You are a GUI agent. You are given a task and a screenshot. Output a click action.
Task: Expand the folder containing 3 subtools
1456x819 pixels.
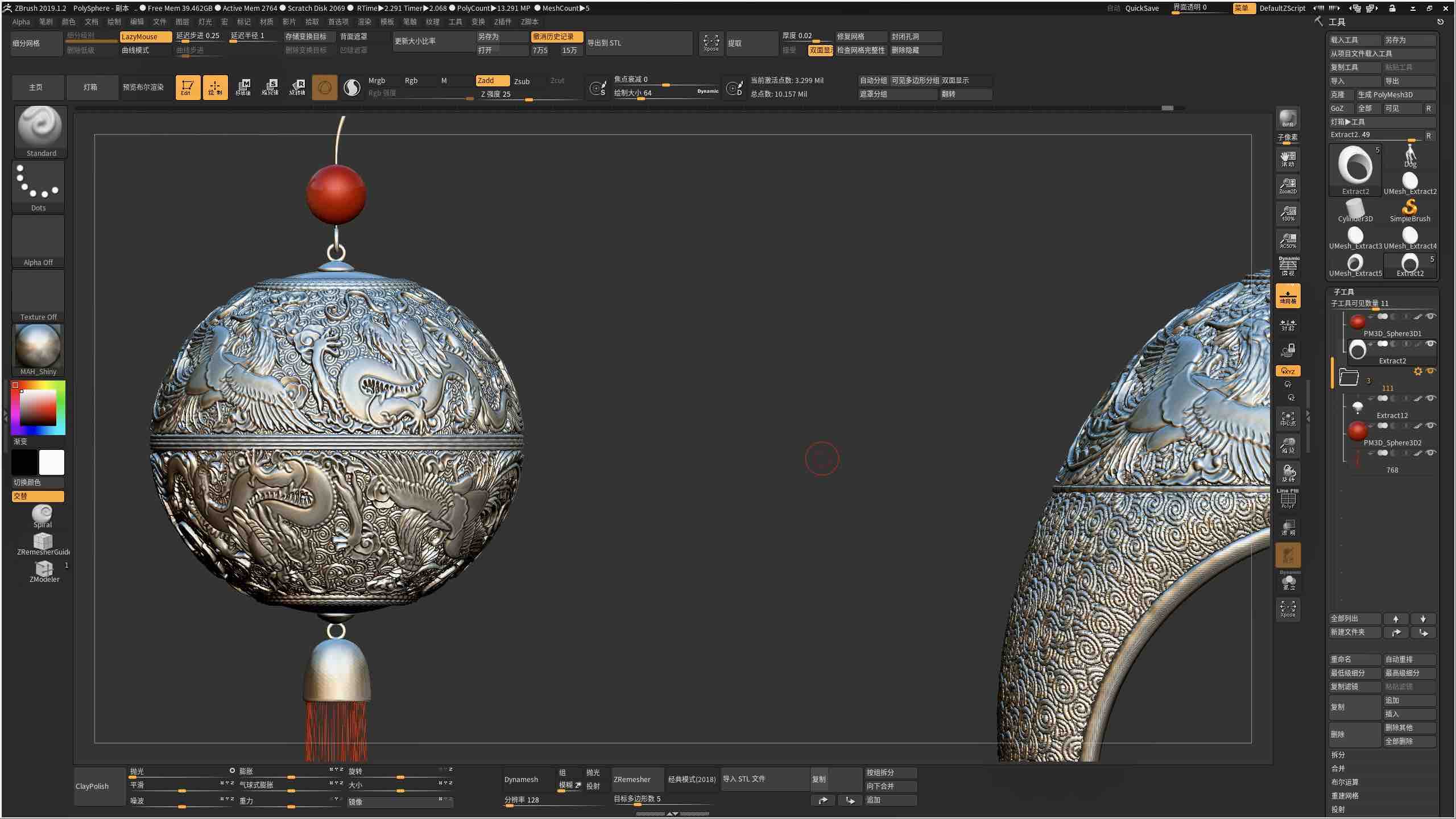[1350, 378]
